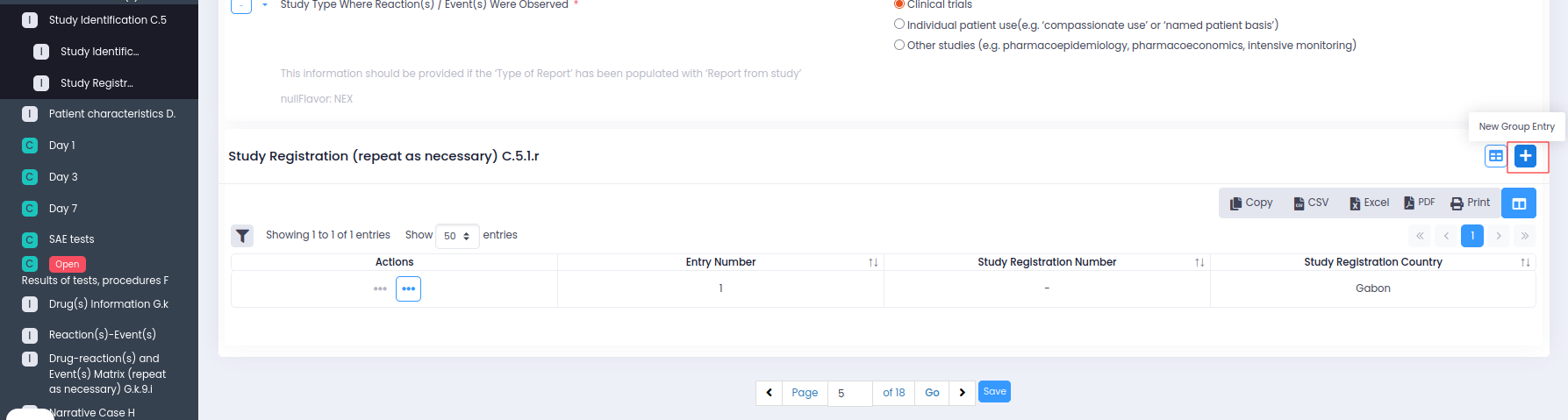Viewport: 1568px width, 420px height.
Task: Copy table entries using Copy button
Action: [1251, 203]
